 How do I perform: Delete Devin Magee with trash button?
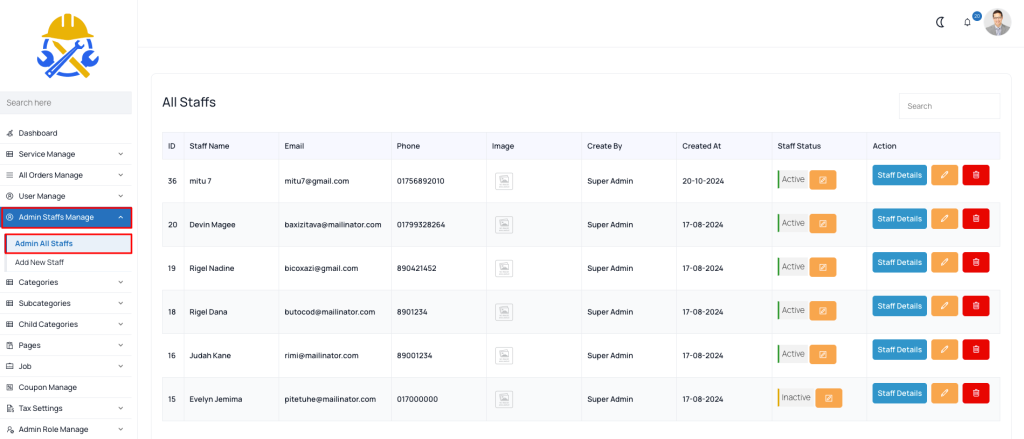[x=976, y=219]
